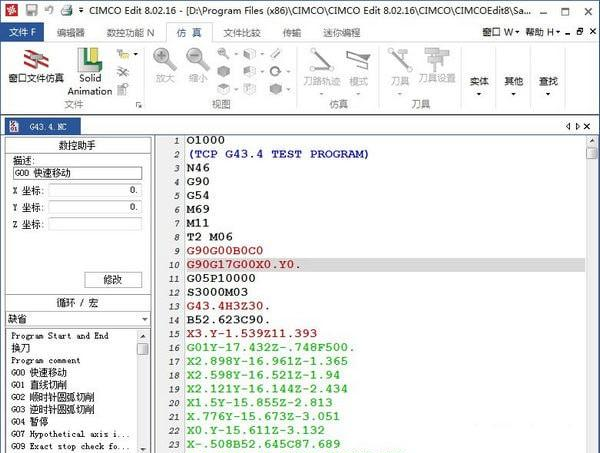Click the 文件 F file menu button
The image size is (600, 453).
click(22, 33)
